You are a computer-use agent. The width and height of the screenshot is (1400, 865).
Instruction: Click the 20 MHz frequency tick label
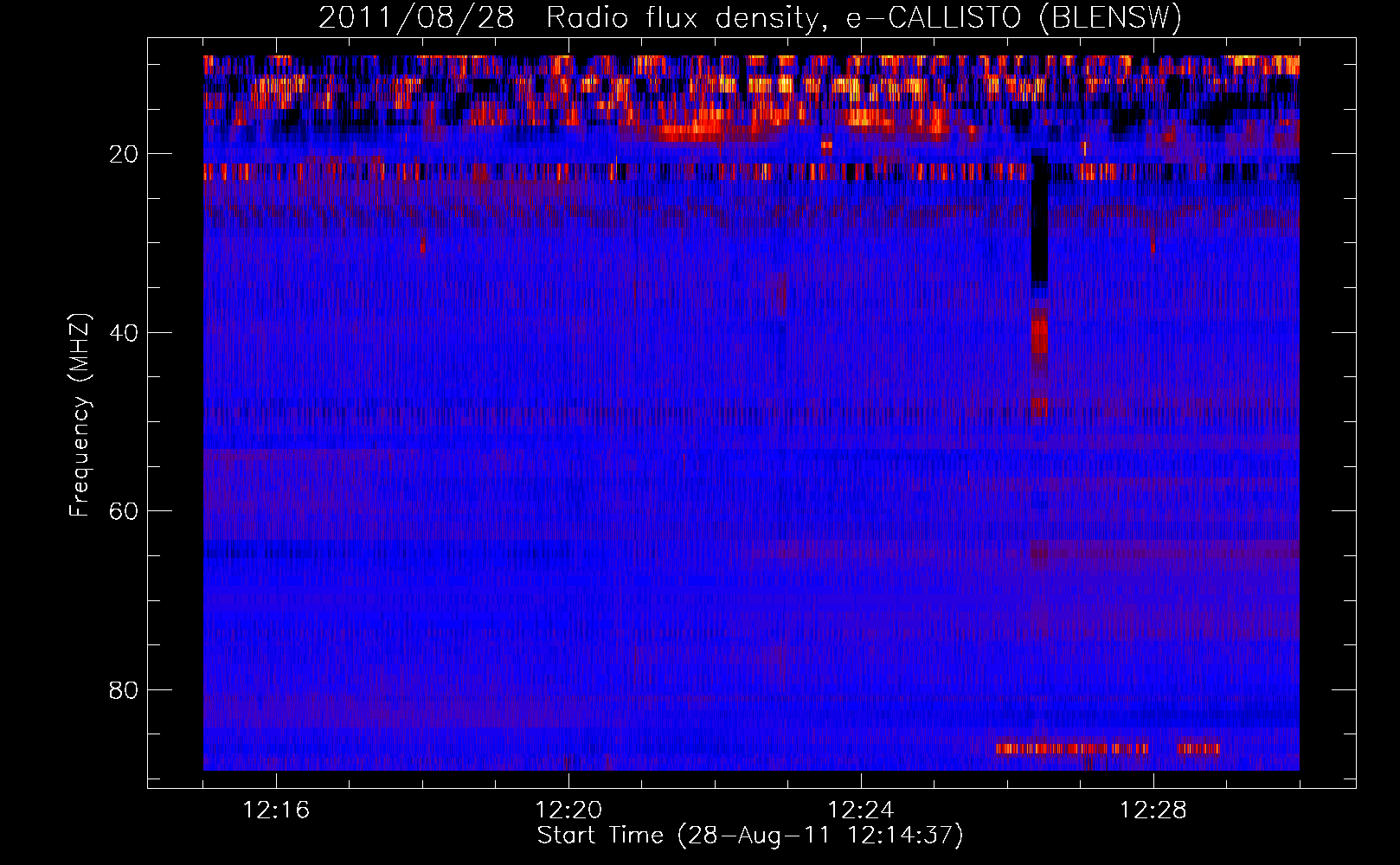pos(125,155)
